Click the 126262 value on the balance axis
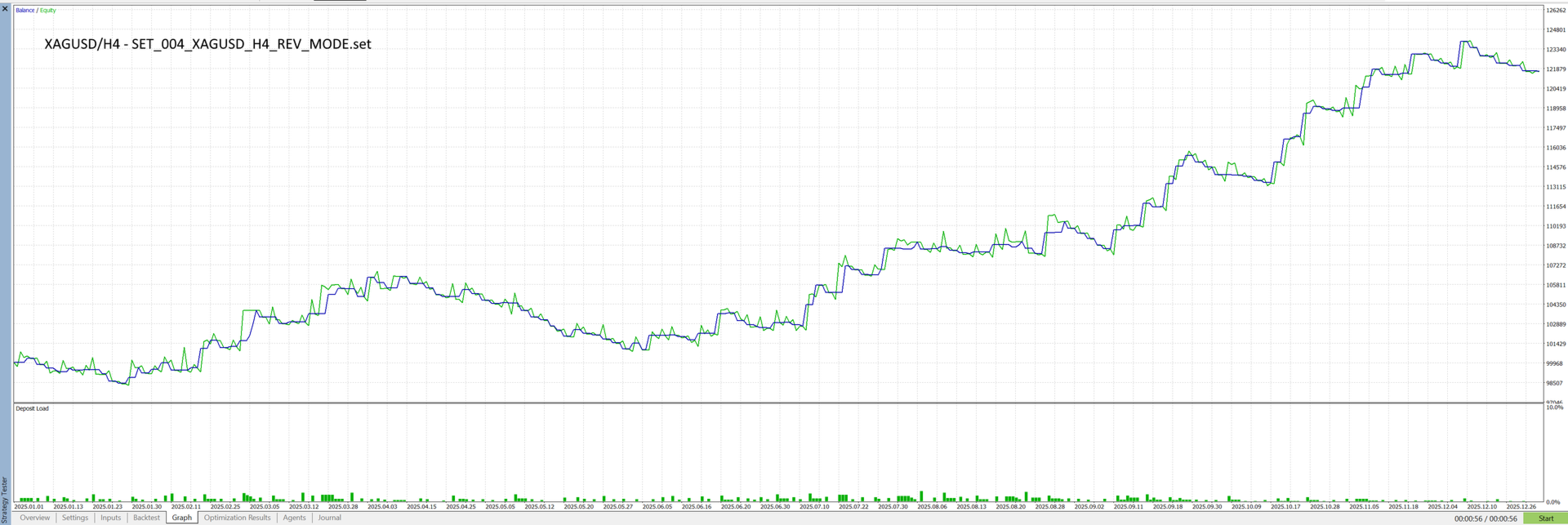The height and width of the screenshot is (525, 1568). click(1556, 11)
